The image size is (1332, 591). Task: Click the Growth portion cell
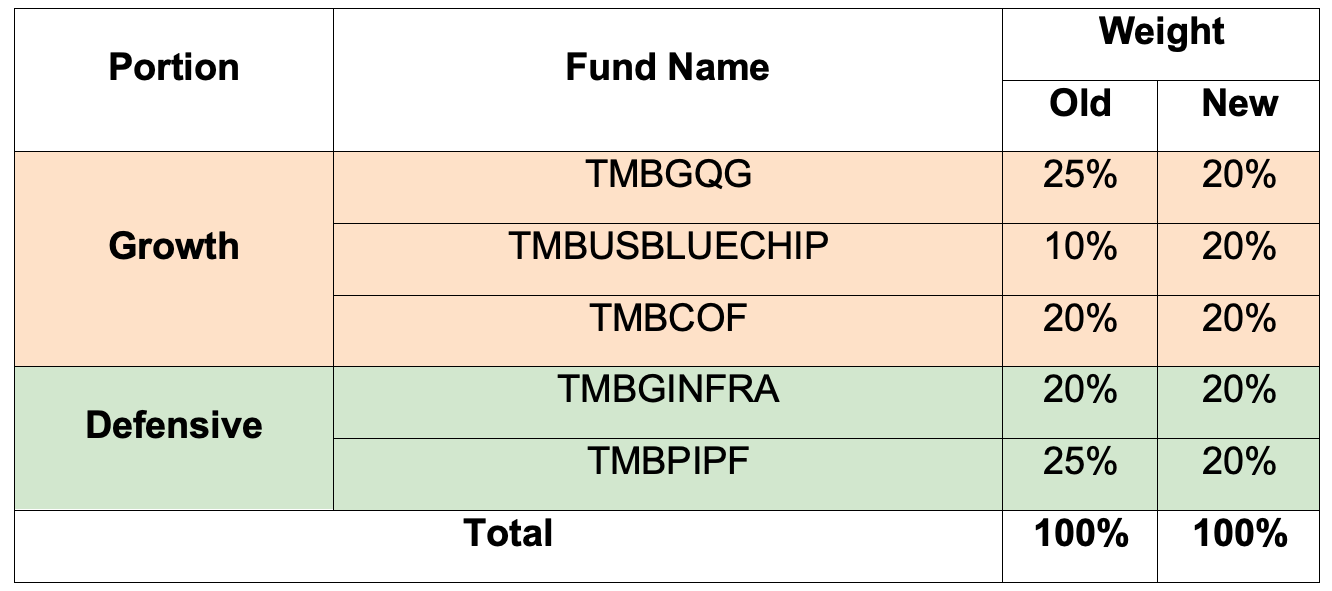(x=174, y=246)
